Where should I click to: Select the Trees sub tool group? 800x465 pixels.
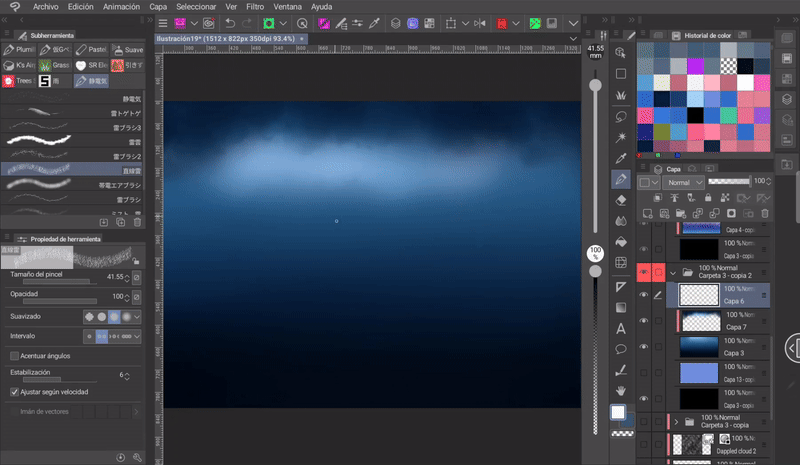click(x=19, y=81)
